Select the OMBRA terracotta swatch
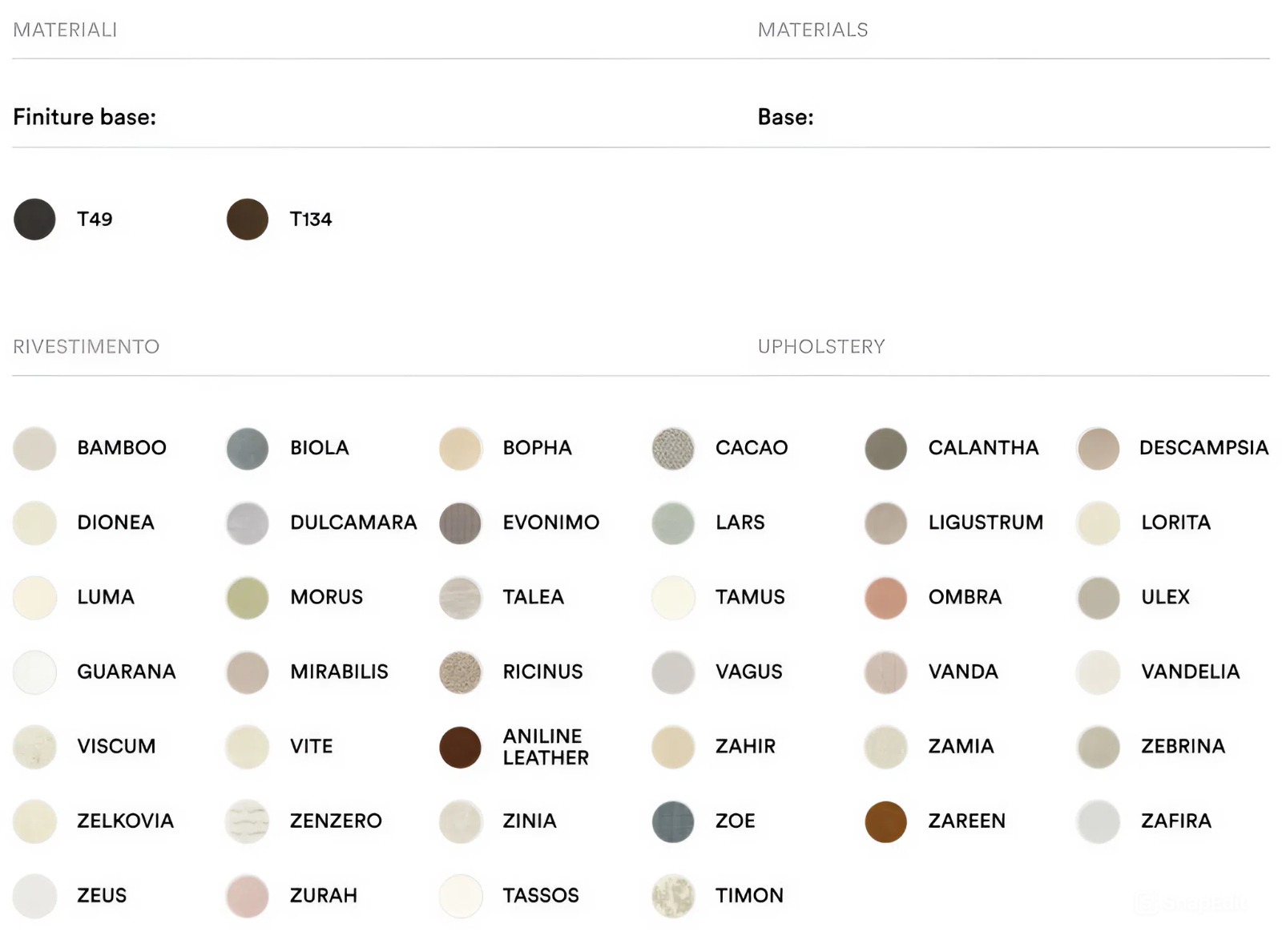This screenshot has height=952, width=1282. coord(885,598)
